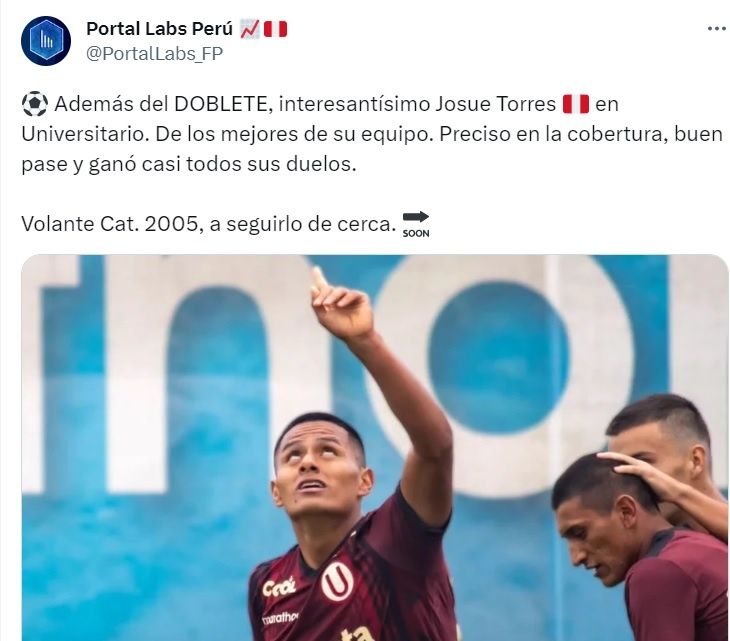Click the marathon sponsor logo on jersey
The height and width of the screenshot is (641, 730).
pyautogui.click(x=280, y=617)
